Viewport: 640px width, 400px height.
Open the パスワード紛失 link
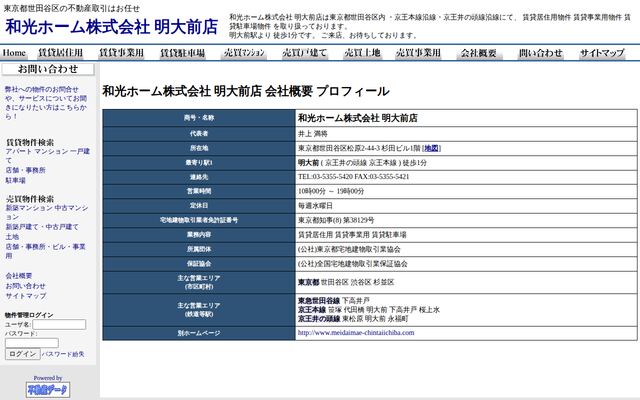point(63,354)
